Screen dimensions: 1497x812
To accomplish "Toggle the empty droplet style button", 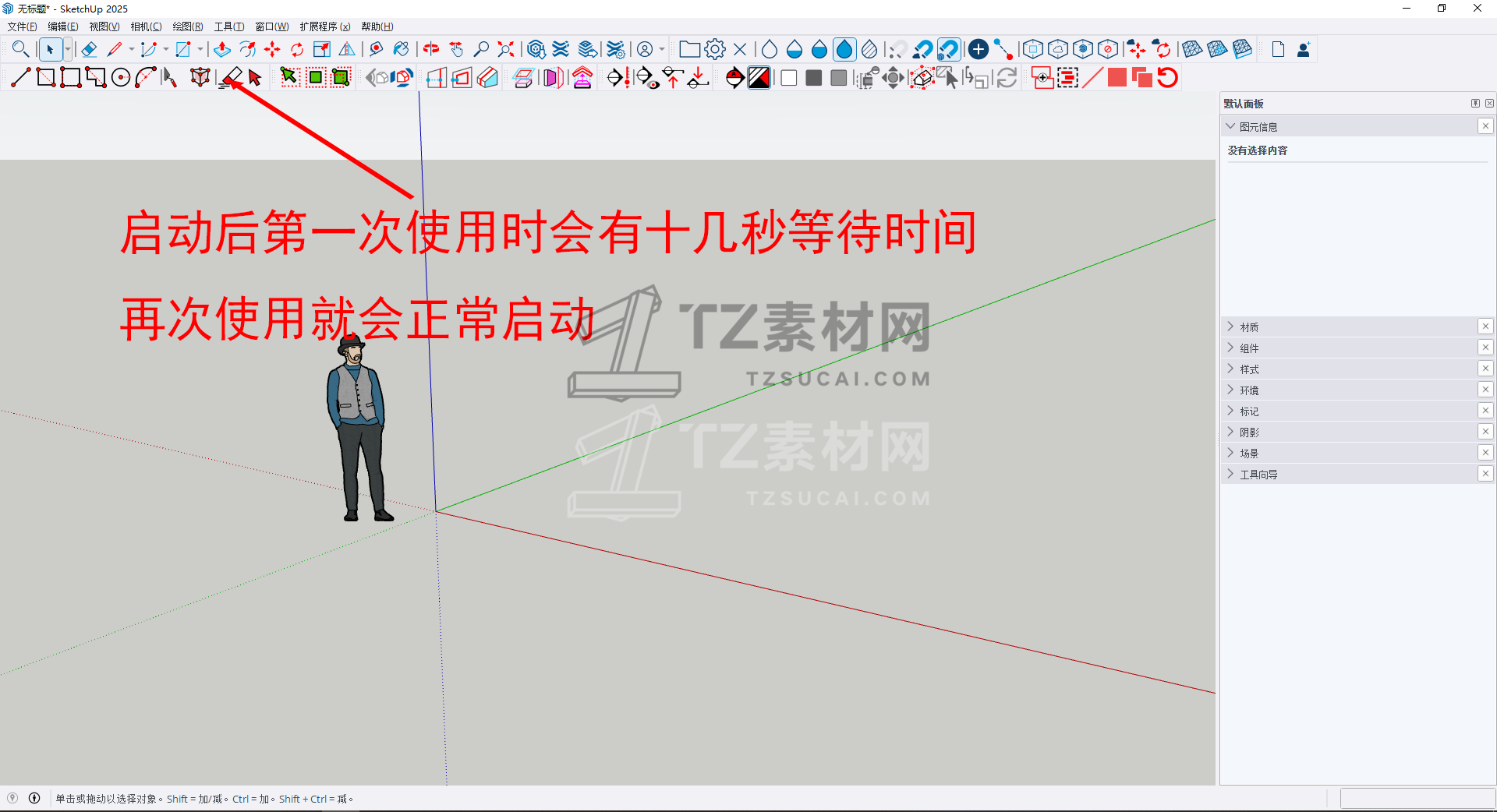I will (x=770, y=50).
